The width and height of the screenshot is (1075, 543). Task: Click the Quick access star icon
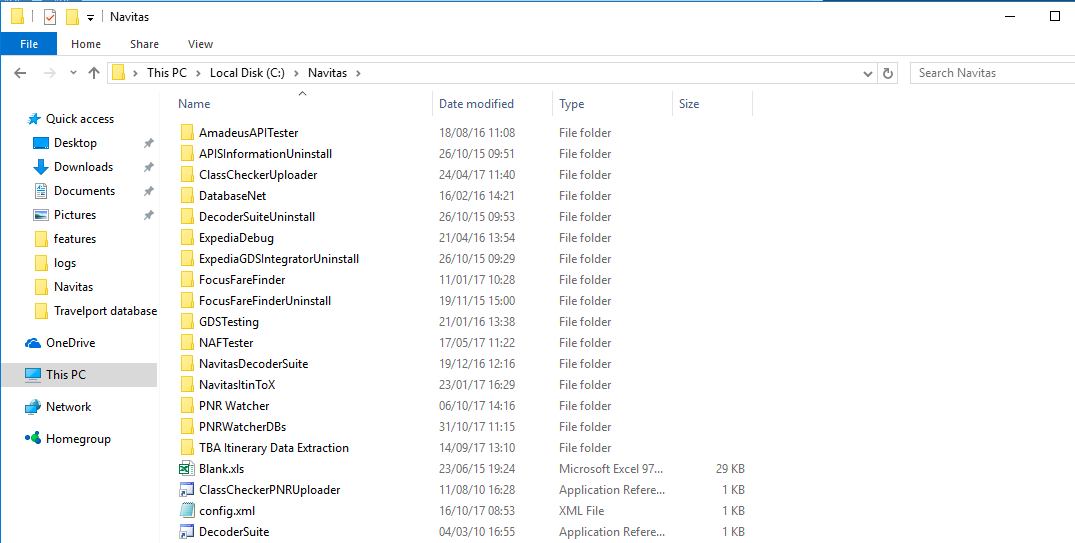coord(34,119)
